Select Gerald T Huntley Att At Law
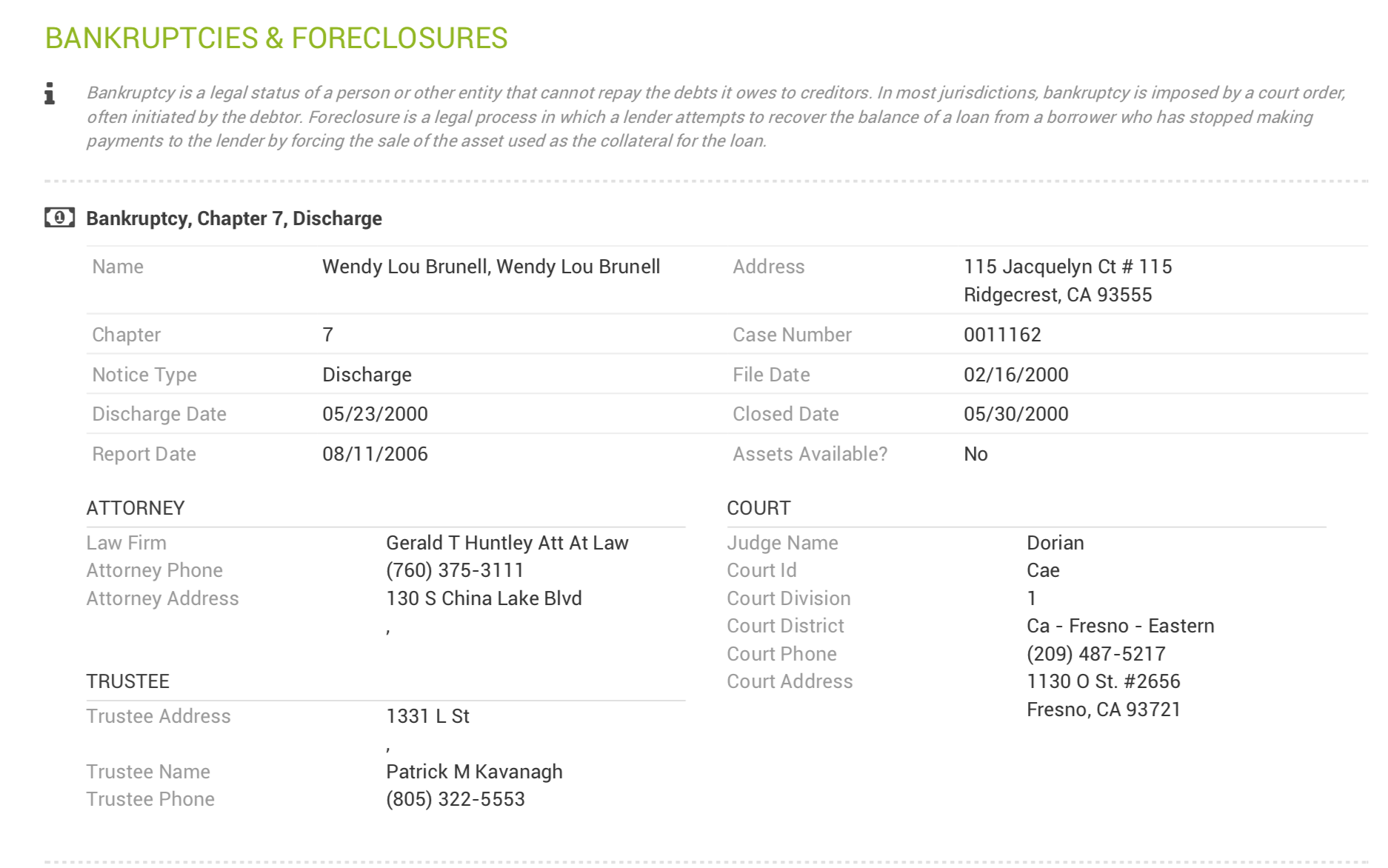 click(507, 543)
